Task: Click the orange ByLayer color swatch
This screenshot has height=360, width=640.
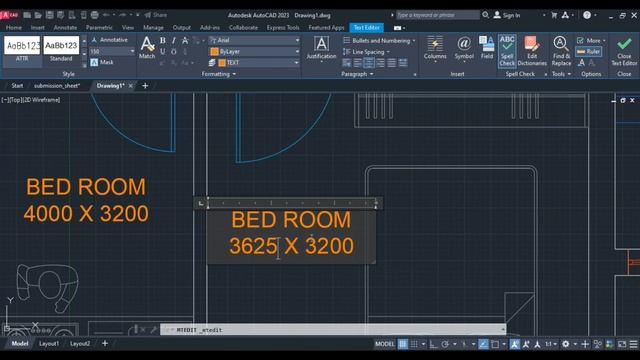Action: (214, 51)
